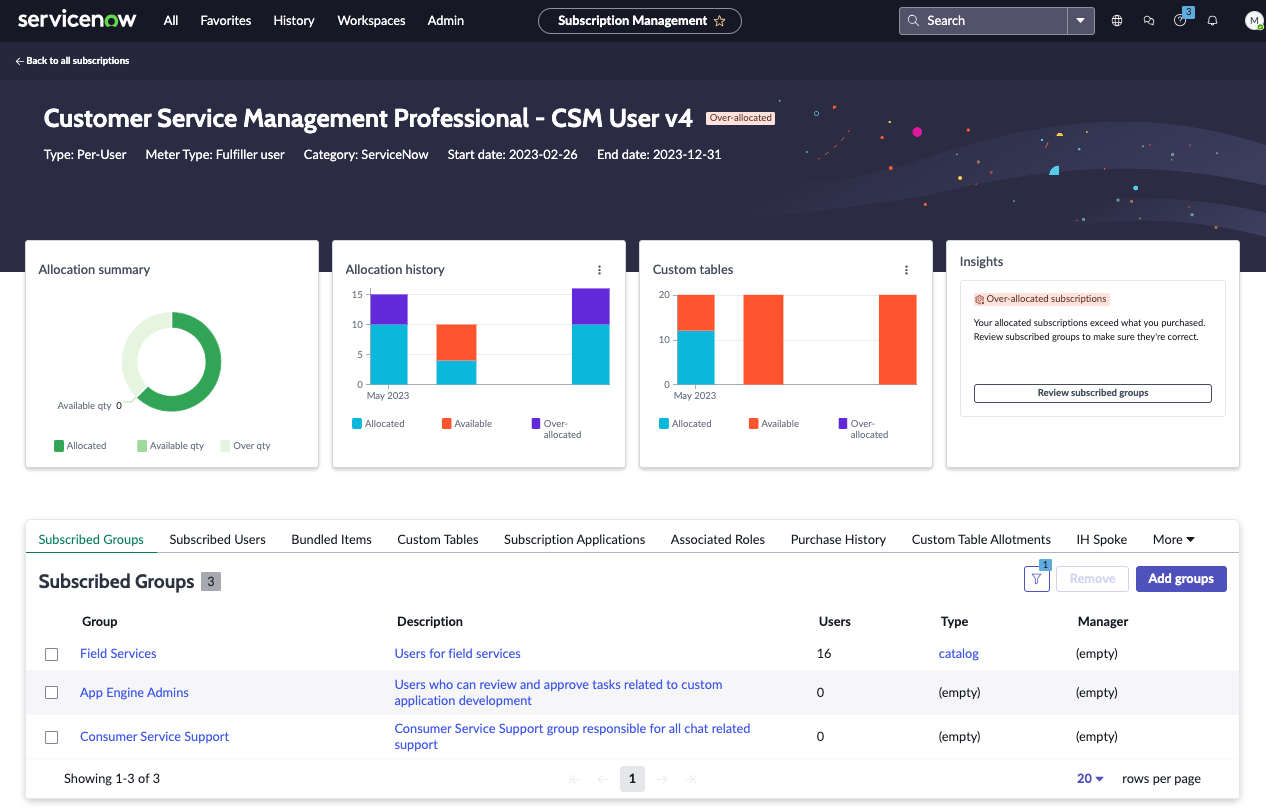
Task: Expand the search options dropdown arrow
Action: tap(1081, 21)
